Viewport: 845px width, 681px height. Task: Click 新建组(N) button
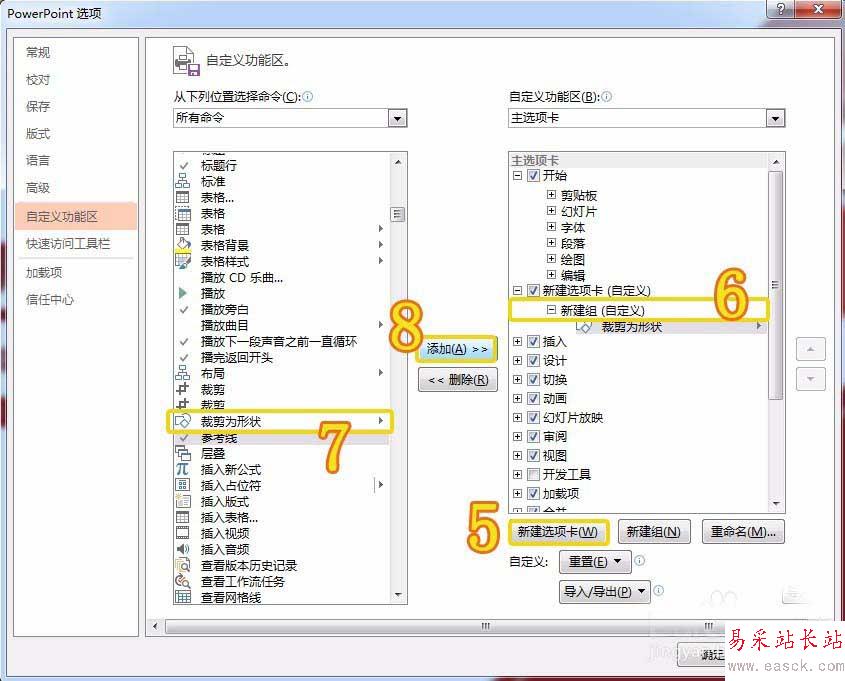654,532
